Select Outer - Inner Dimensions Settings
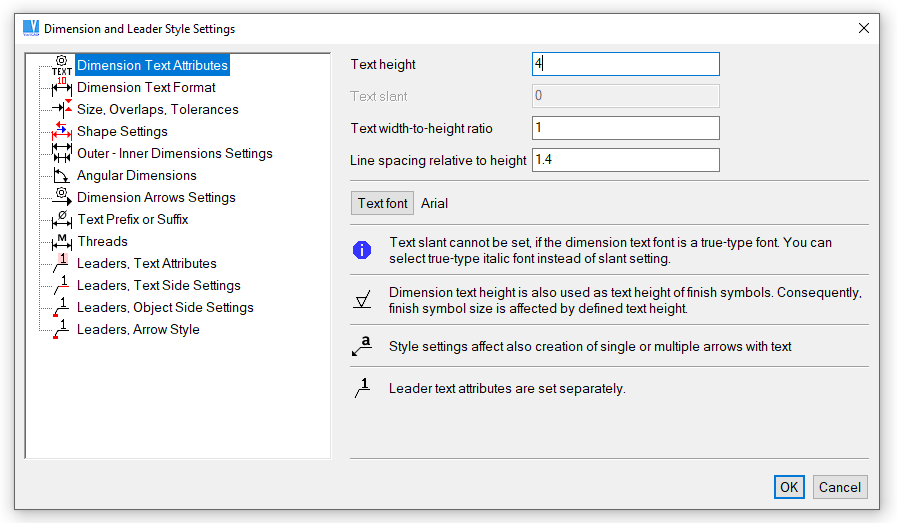Image resolution: width=897 pixels, height=523 pixels. (x=174, y=154)
